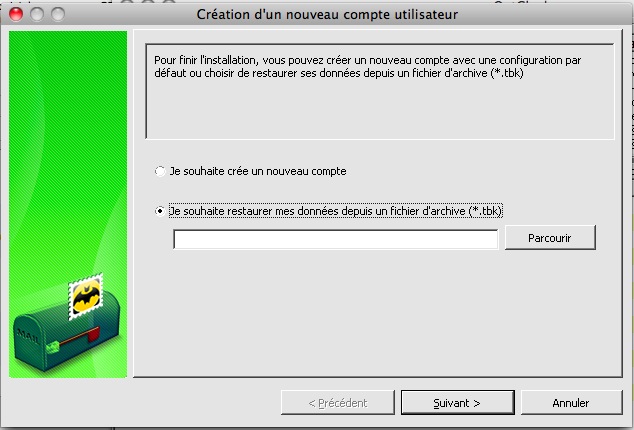Click the yellow bat postage stamp icon
Screen dimensions: 634x430
[85, 297]
